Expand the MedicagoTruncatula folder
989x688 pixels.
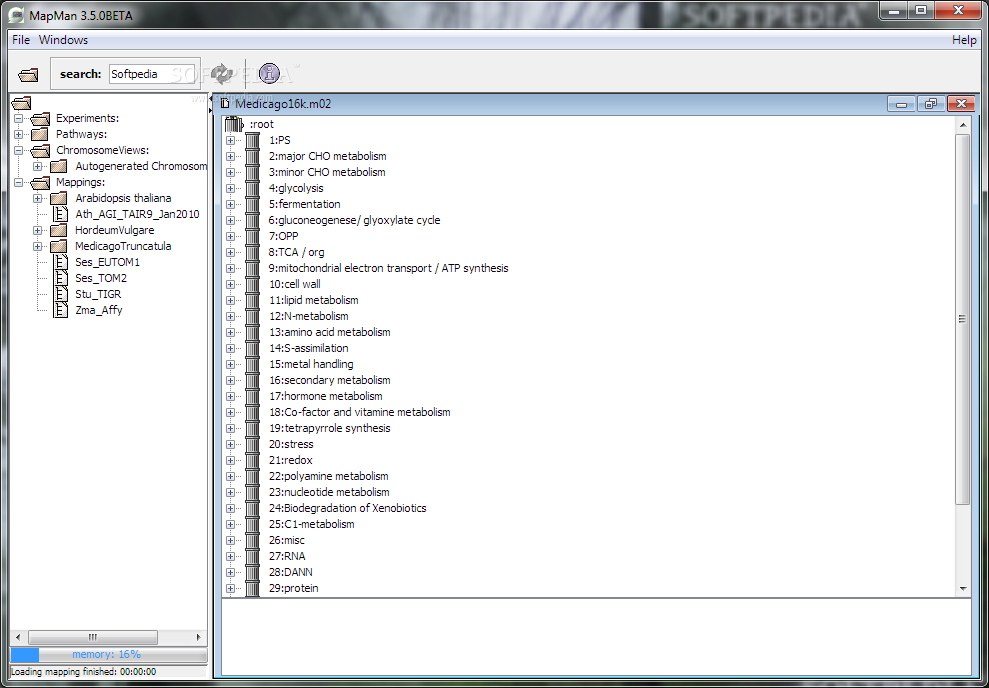point(37,247)
